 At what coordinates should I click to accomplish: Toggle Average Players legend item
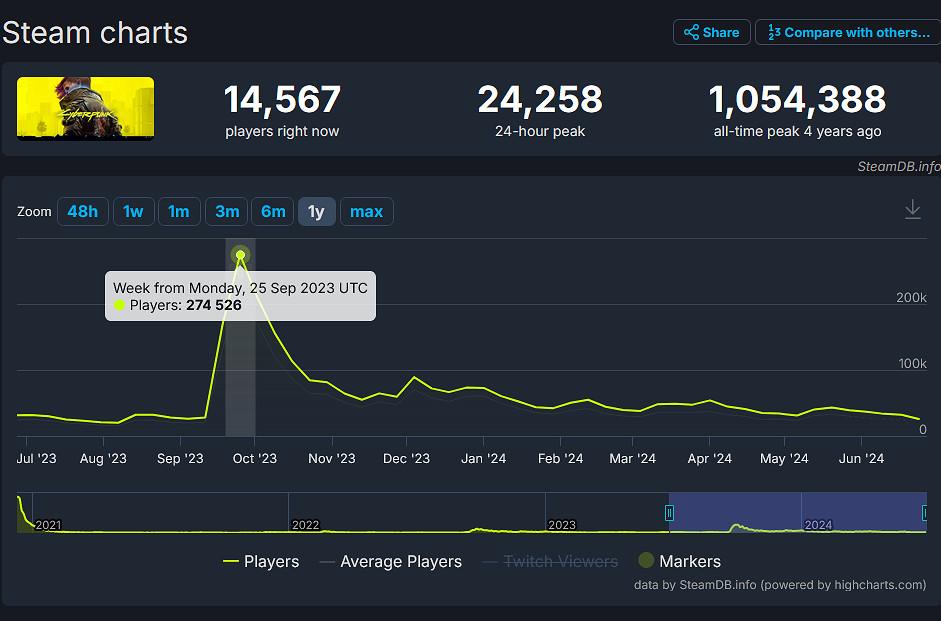pyautogui.click(x=390, y=562)
